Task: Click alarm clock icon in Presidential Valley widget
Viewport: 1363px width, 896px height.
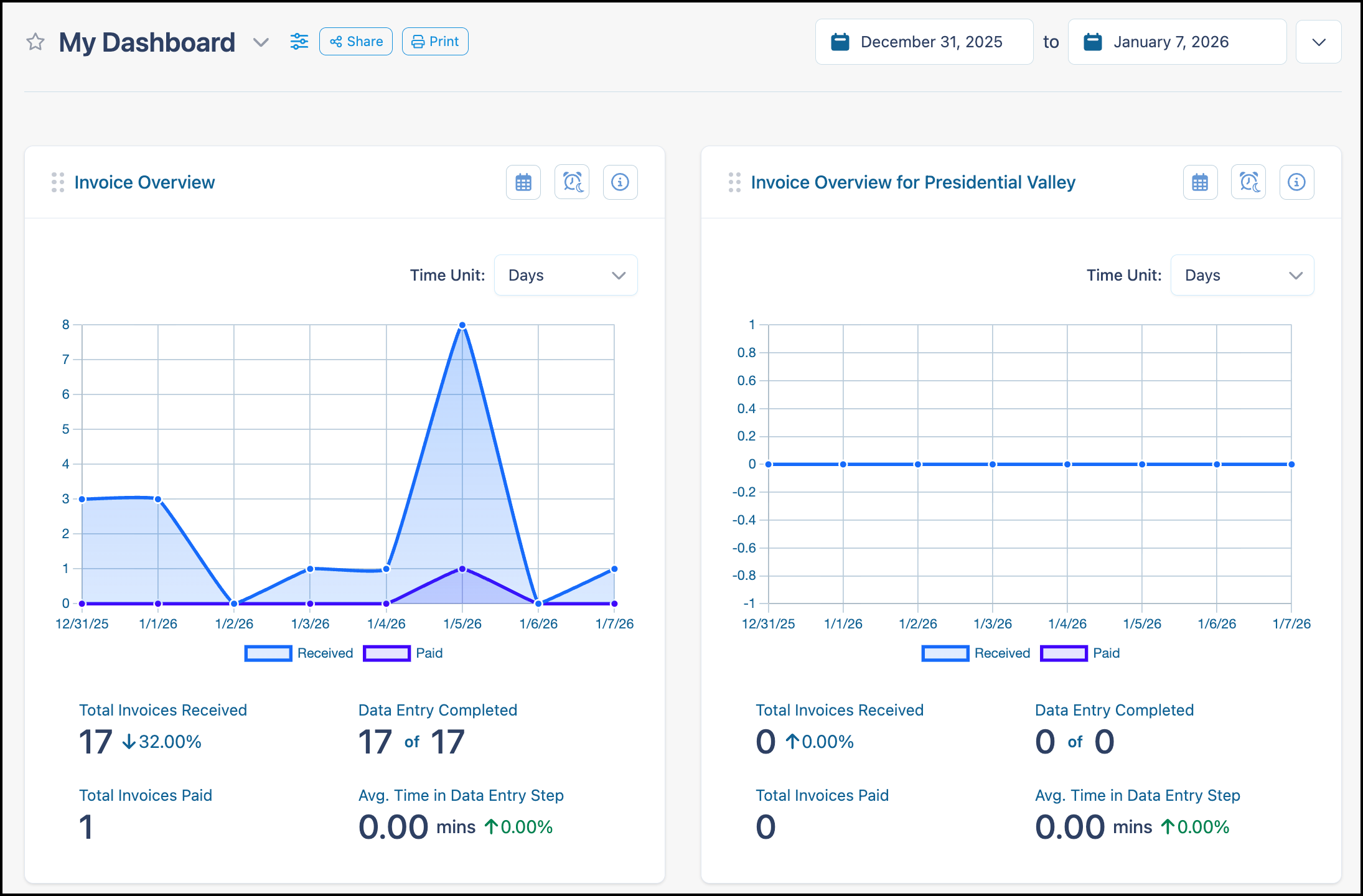Action: [x=1248, y=182]
